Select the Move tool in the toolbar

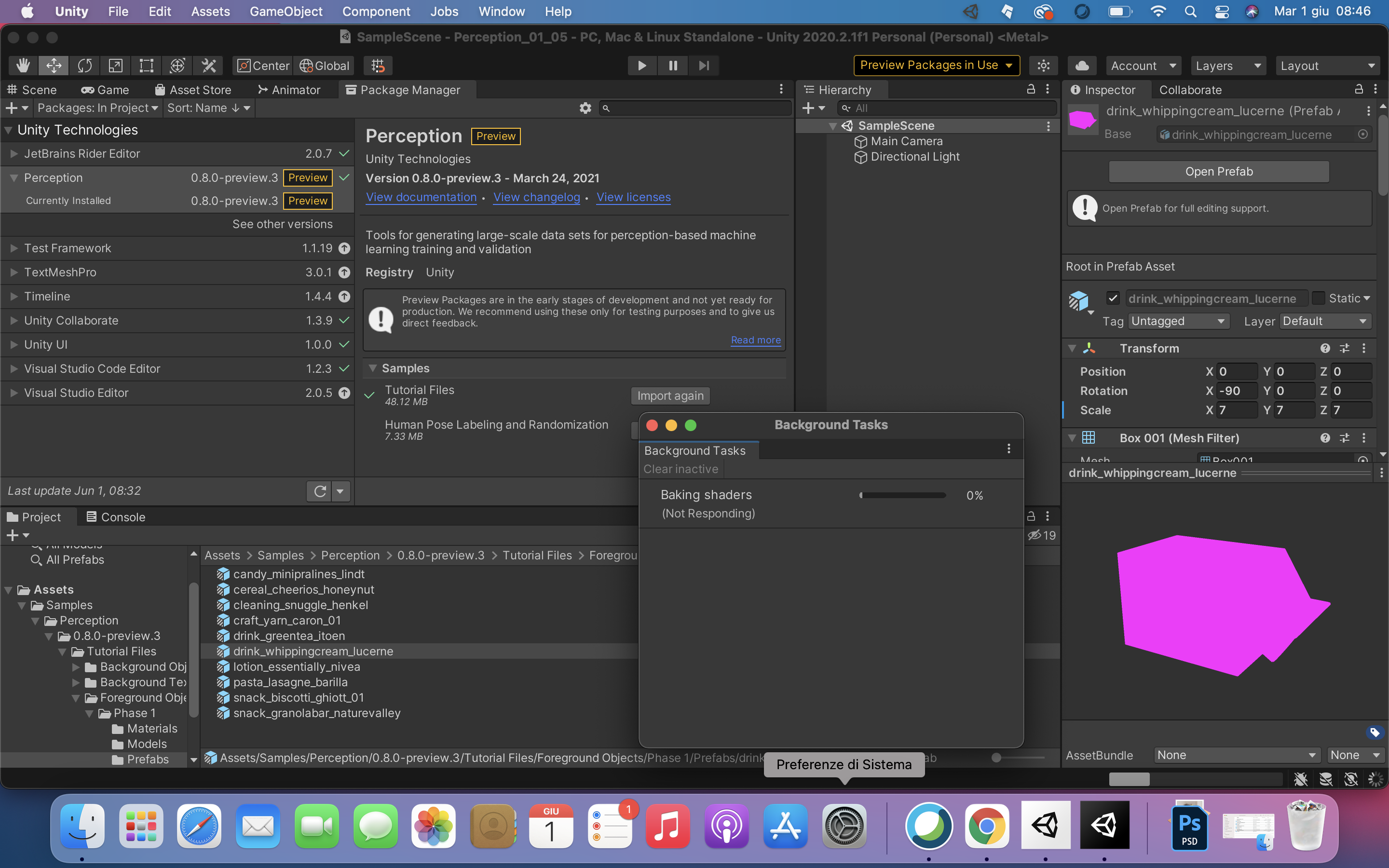tap(54, 65)
